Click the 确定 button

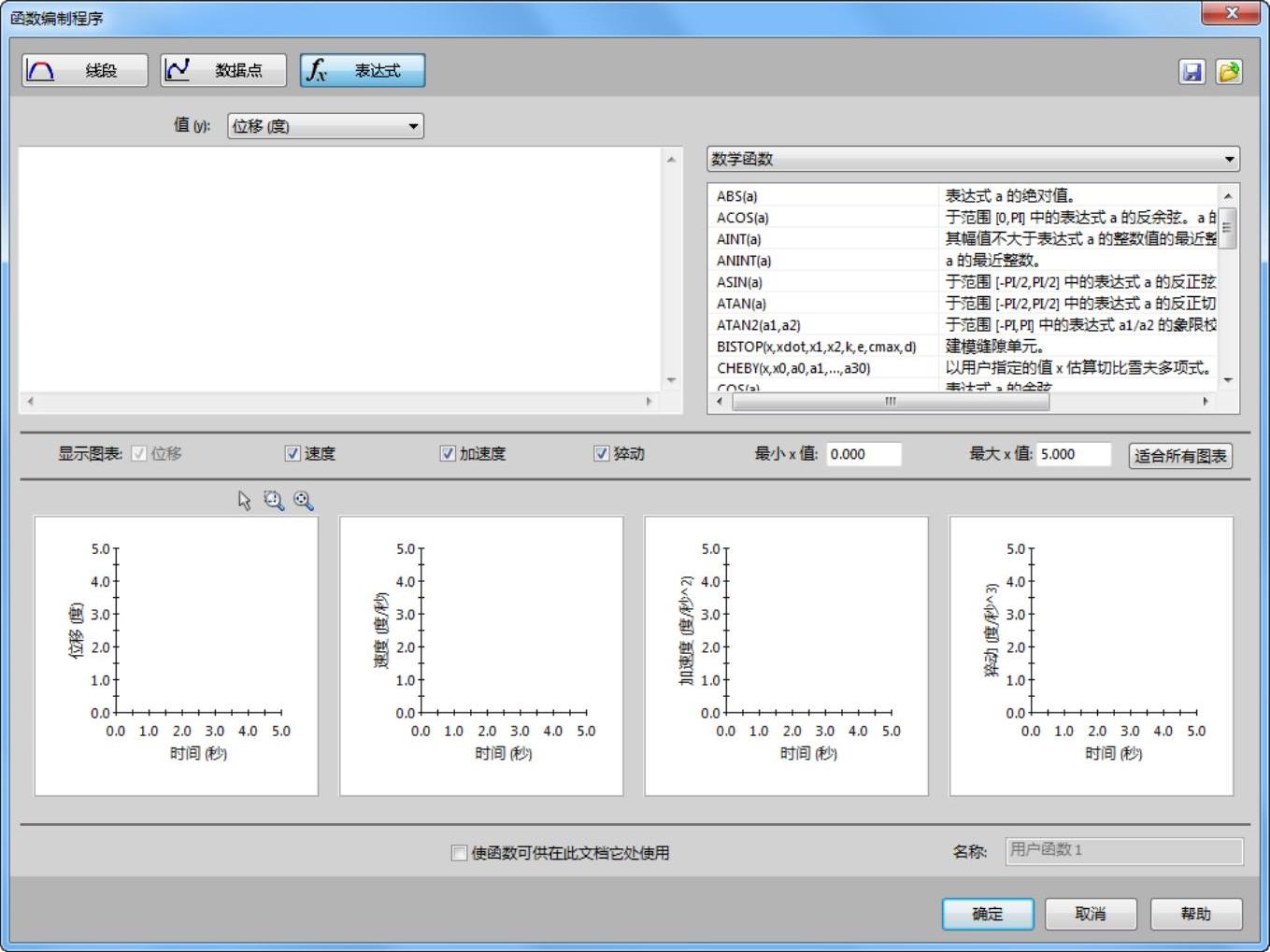tap(987, 914)
